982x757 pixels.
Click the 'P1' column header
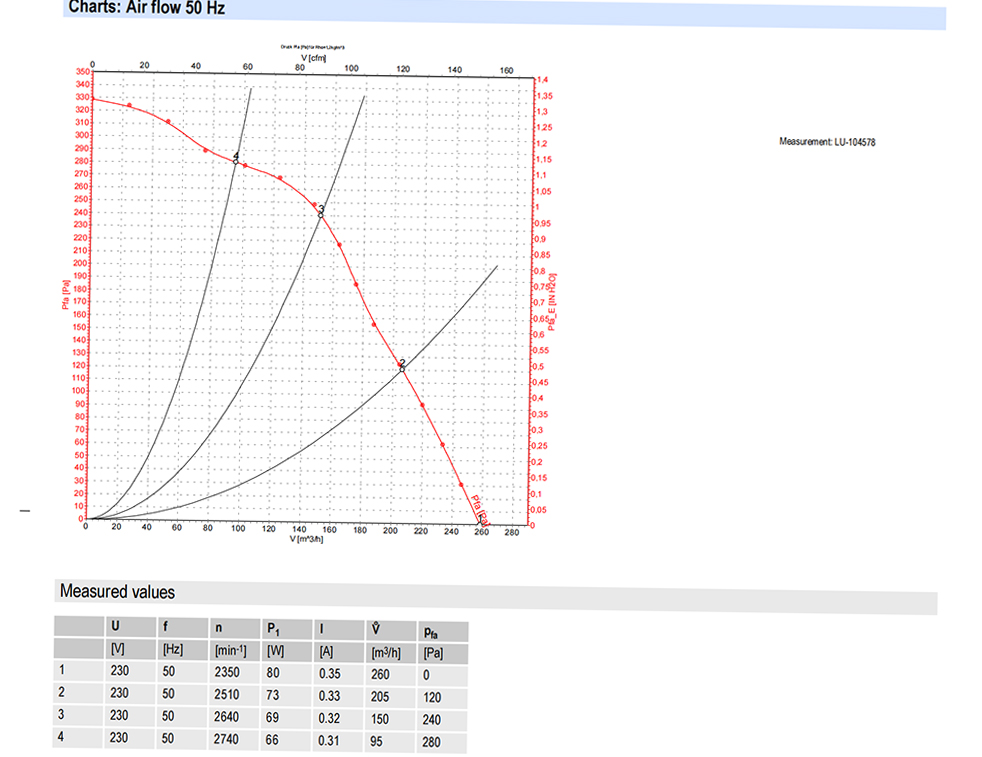(273, 629)
